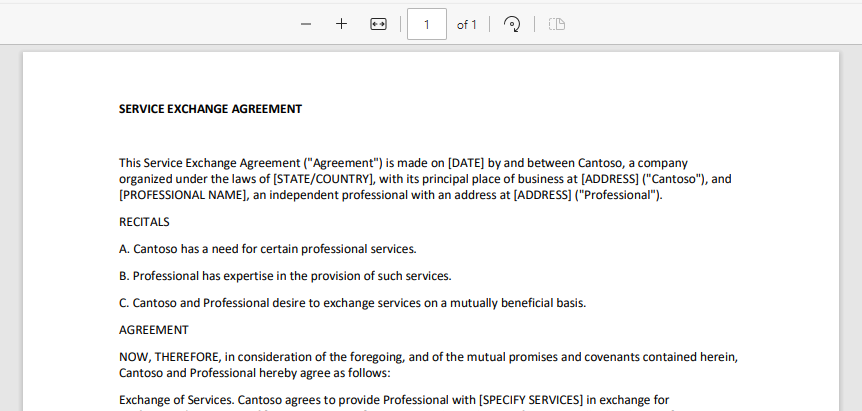Image resolution: width=862 pixels, height=411 pixels.
Task: Click the 'of 1' page count label
Action: [x=467, y=25]
